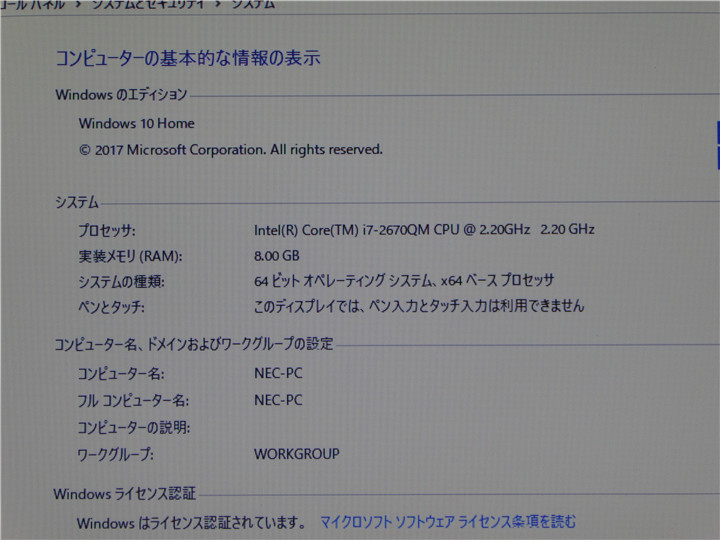Select the 64-bit system type value
Screen dimensions: 720x540
click(x=404, y=280)
